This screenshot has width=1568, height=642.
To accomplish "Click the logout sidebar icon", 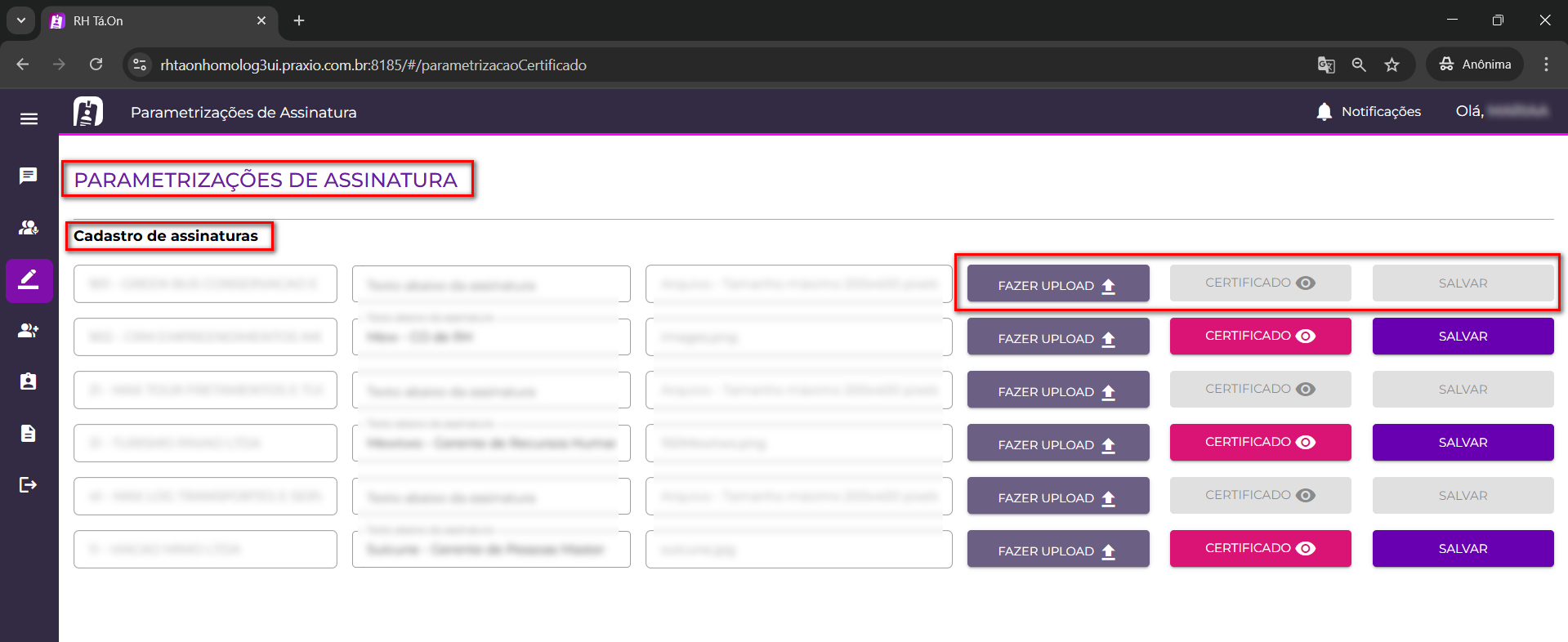I will (x=29, y=485).
